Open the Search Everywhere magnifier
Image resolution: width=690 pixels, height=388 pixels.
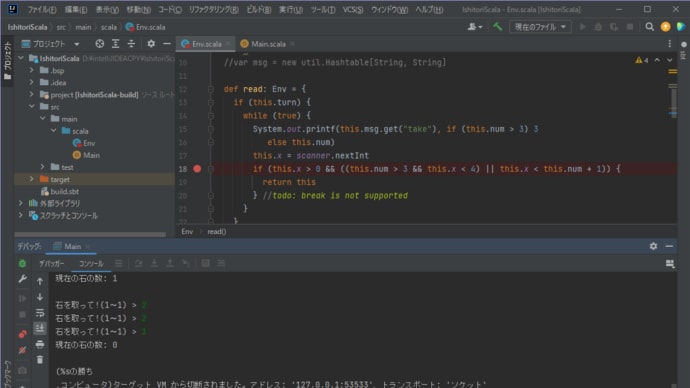(649, 27)
